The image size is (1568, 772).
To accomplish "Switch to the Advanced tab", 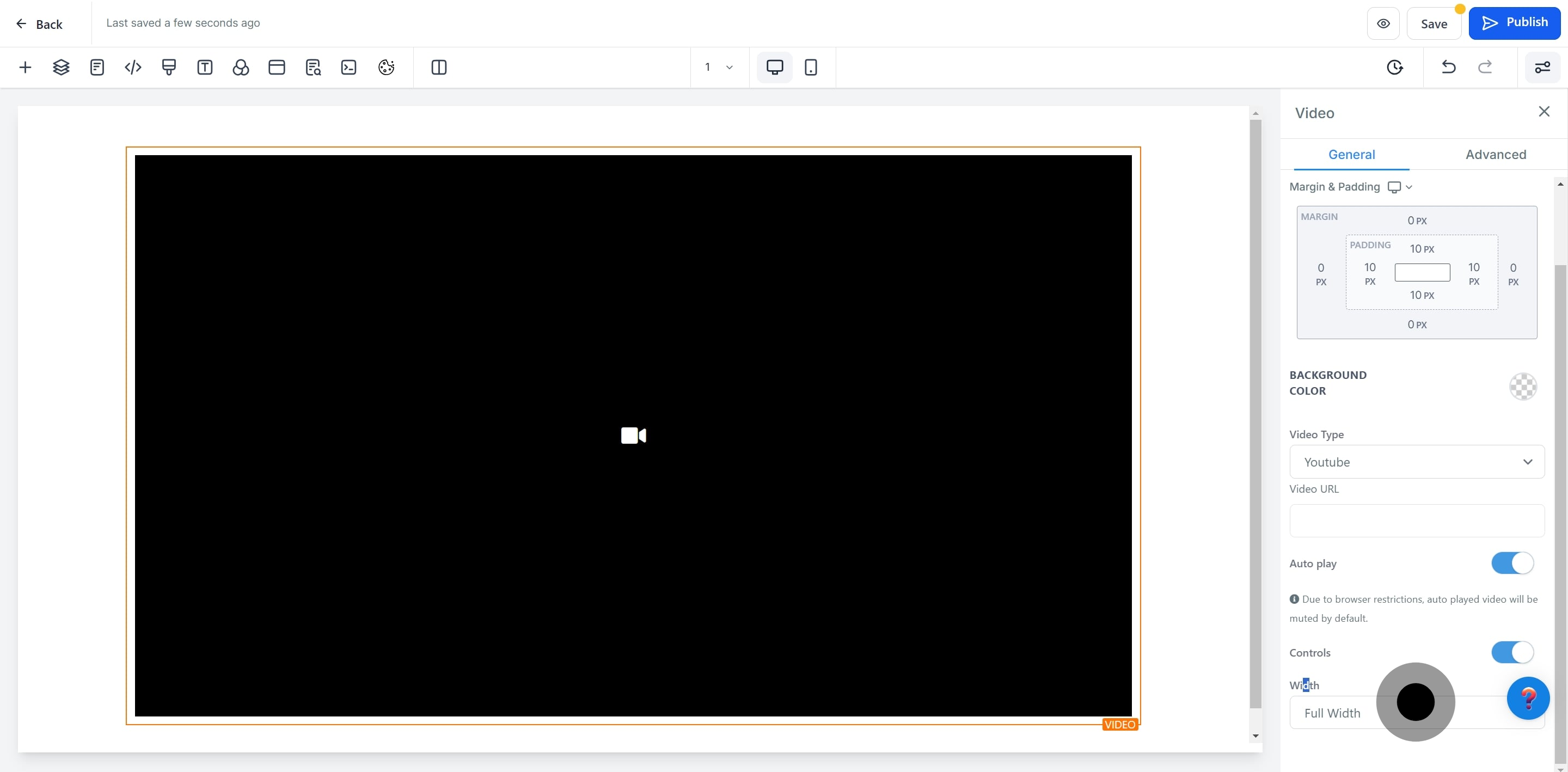I will (1496, 155).
